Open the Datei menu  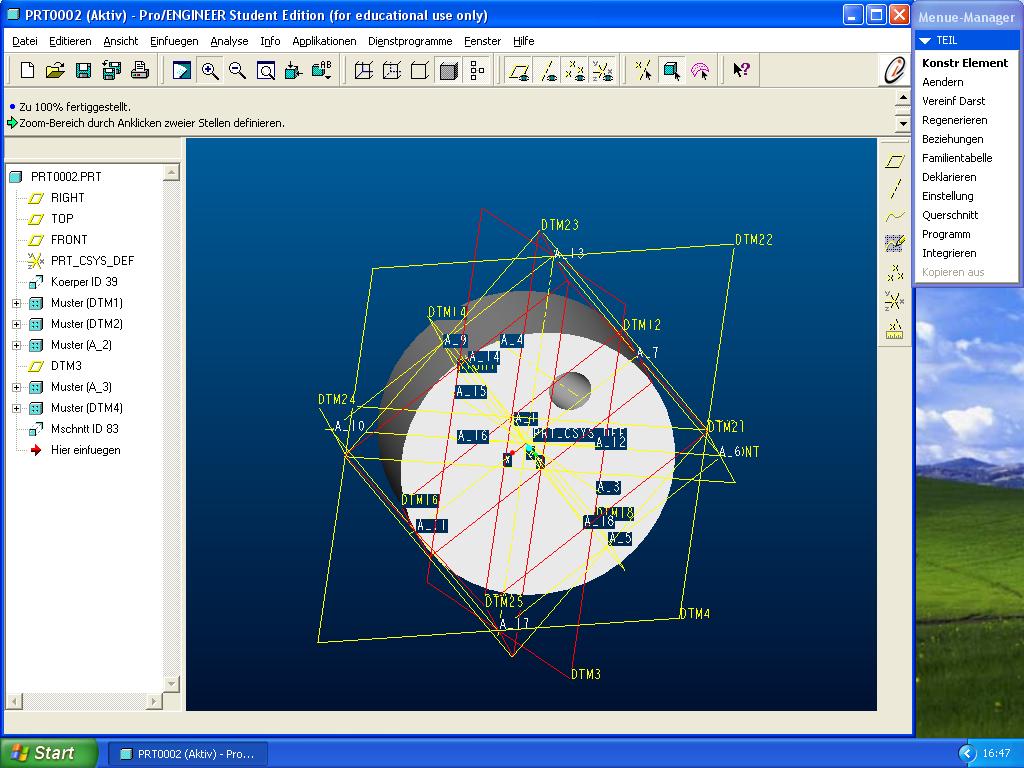coord(25,41)
